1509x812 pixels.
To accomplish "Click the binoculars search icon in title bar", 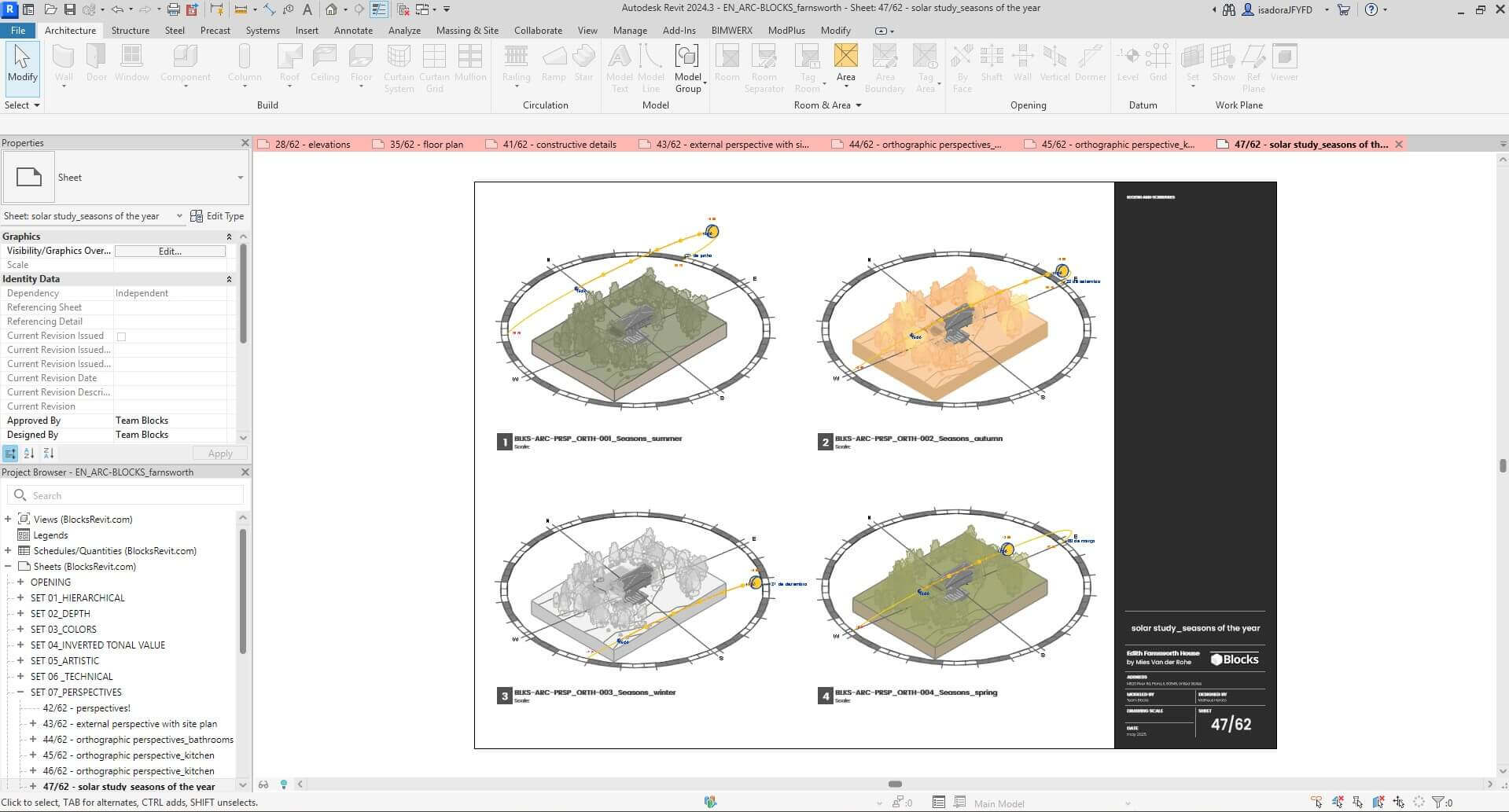I will 1228,9.
